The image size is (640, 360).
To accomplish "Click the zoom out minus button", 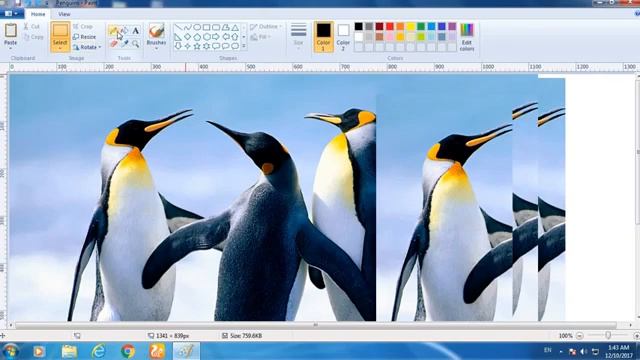I will (x=580, y=336).
